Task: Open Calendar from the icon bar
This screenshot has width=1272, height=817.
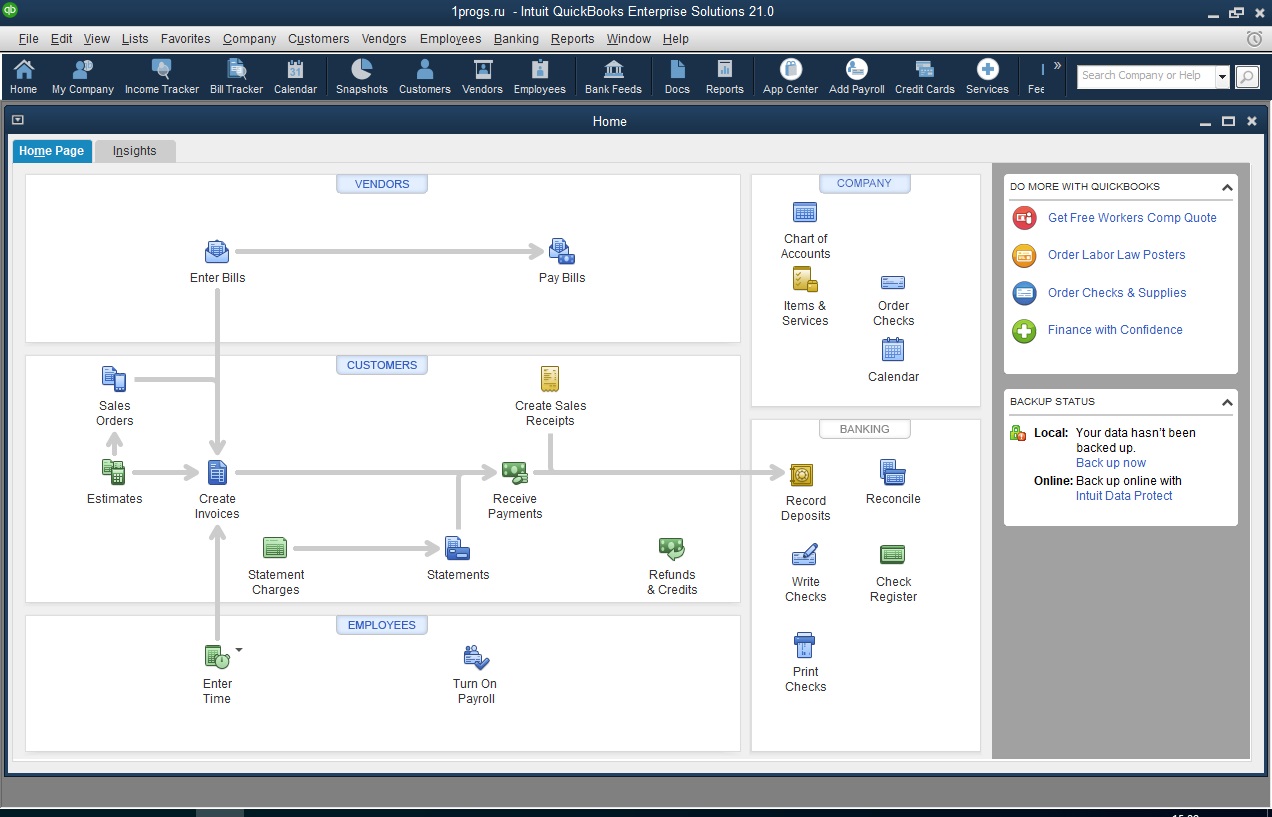Action: [295, 77]
